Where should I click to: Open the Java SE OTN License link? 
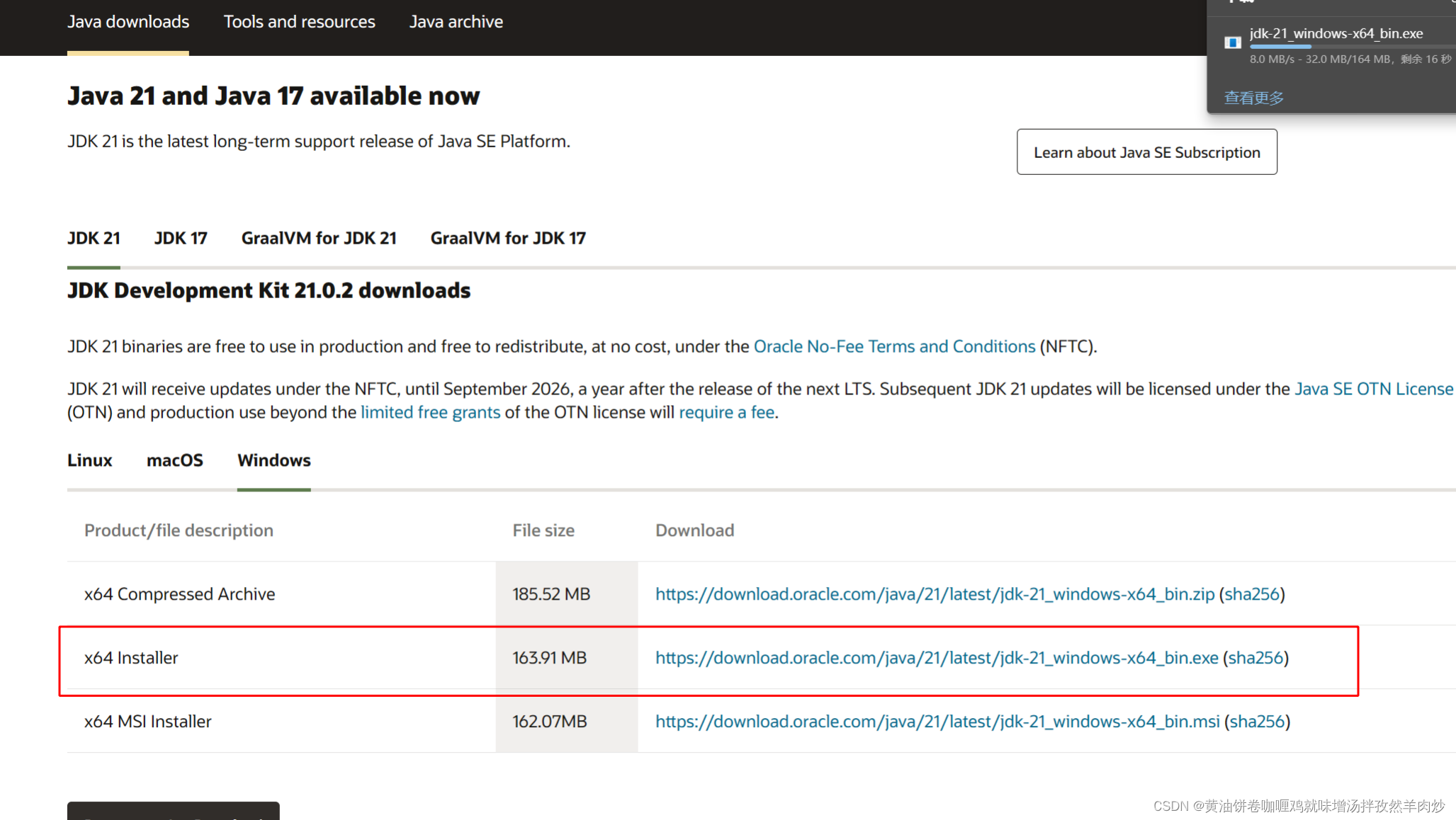click(x=1373, y=389)
